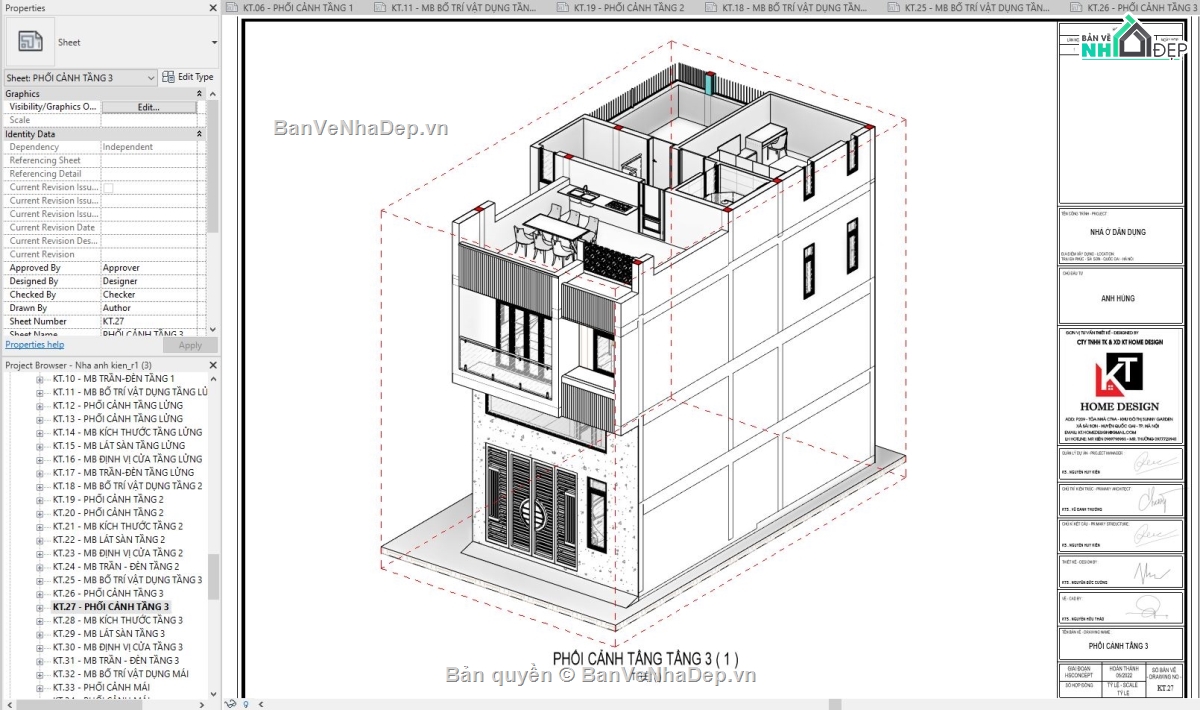Select KT.28 - MB KÍCH THƯỚC TẦNG 3 sheet
The image size is (1200, 710).
(118, 620)
